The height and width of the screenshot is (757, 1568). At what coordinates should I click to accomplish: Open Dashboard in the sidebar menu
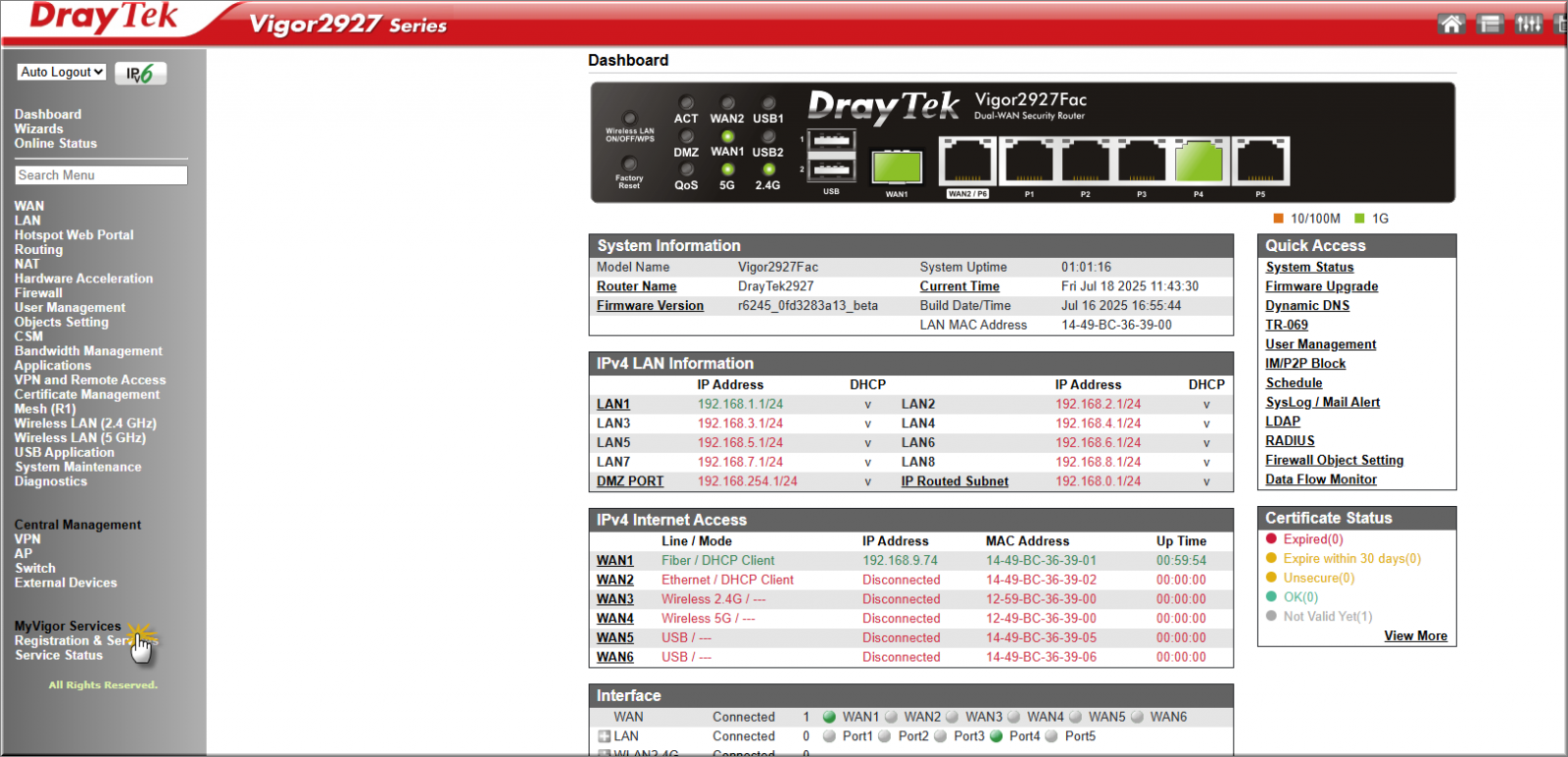point(48,115)
